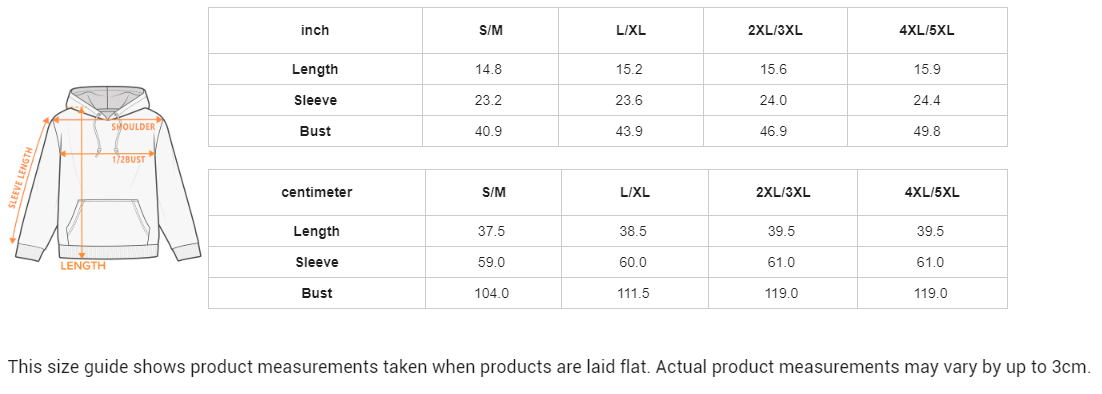Click the centimeter table header cell

(317, 192)
